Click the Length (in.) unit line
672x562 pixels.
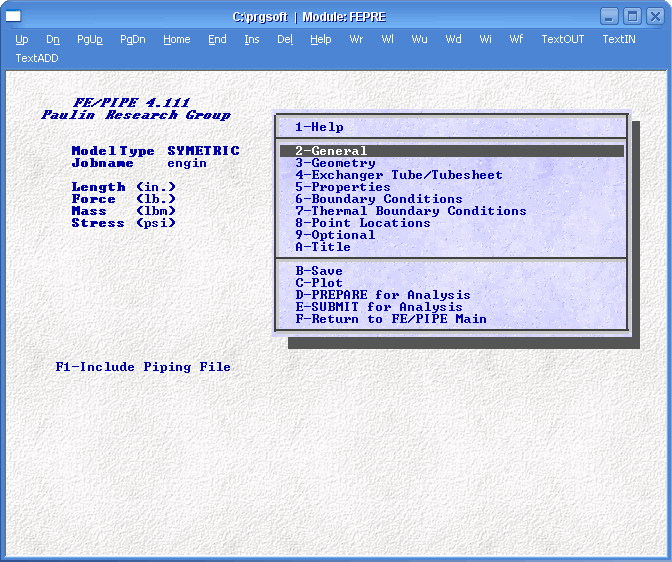[x=123, y=187]
